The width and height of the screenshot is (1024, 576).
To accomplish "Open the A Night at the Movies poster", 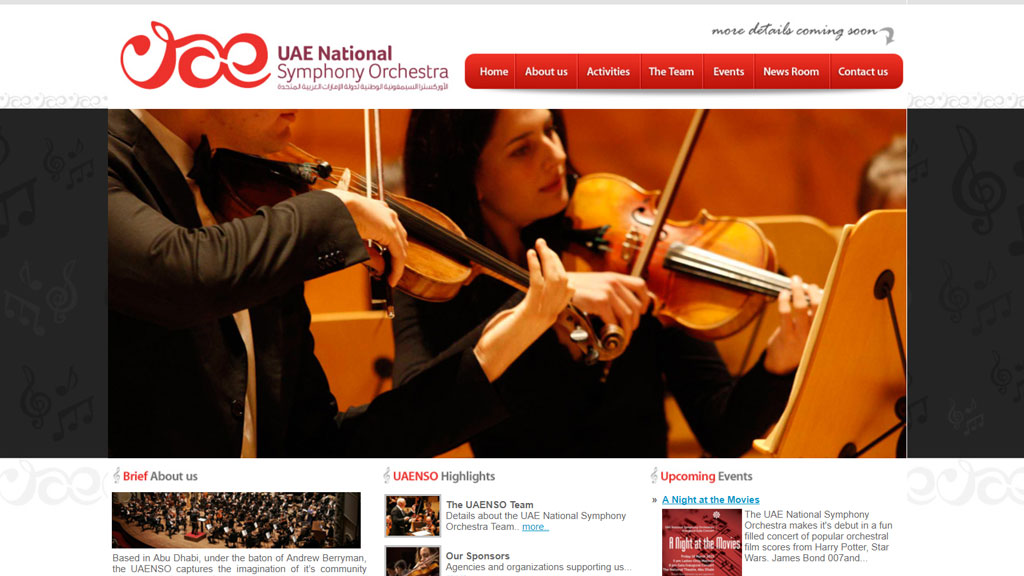I will click(701, 542).
